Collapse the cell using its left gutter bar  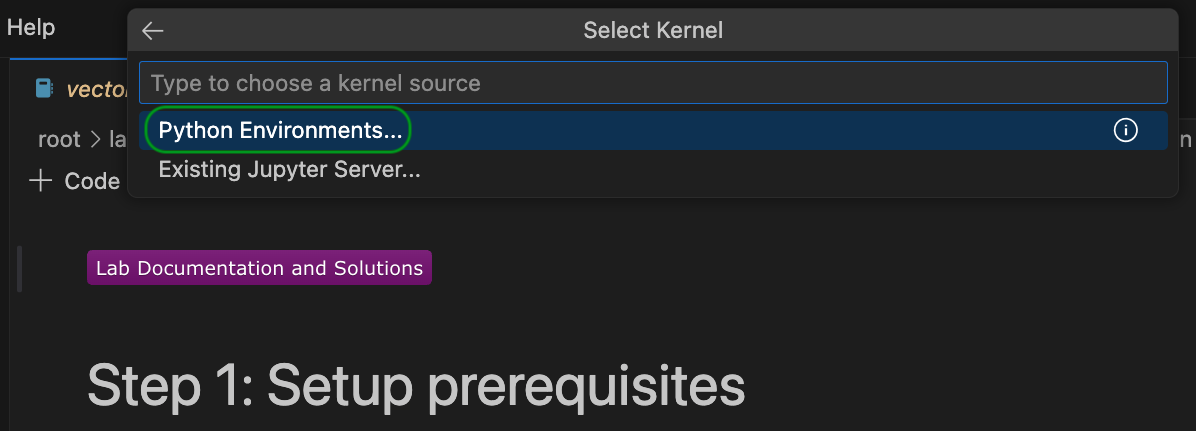20,268
